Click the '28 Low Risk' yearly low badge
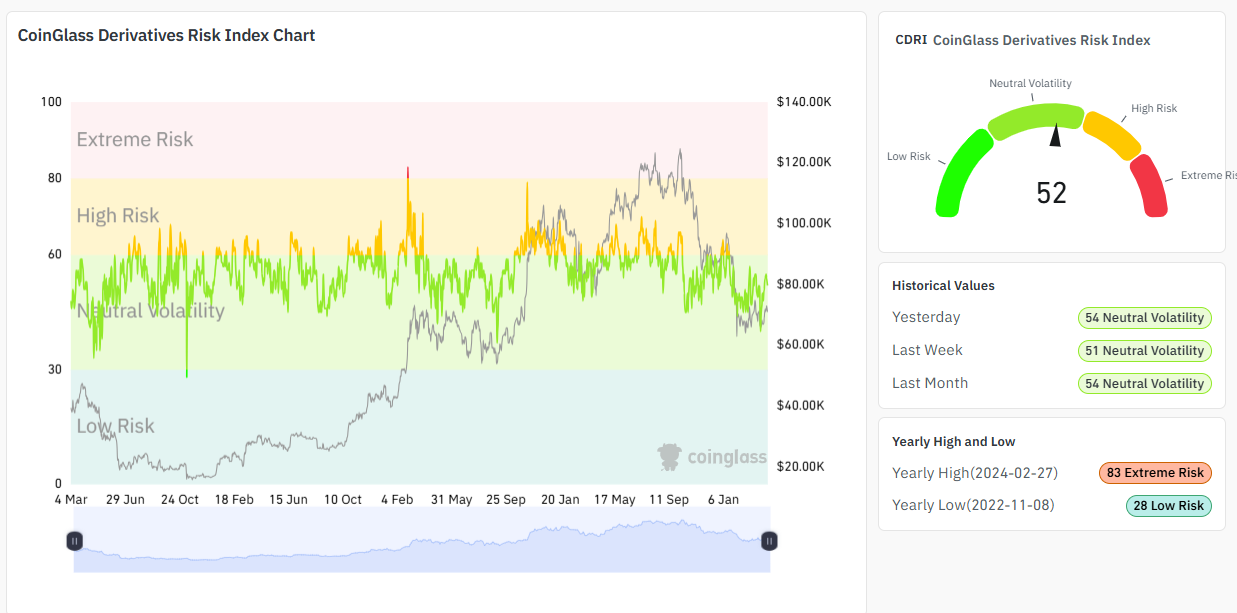 click(x=1168, y=505)
